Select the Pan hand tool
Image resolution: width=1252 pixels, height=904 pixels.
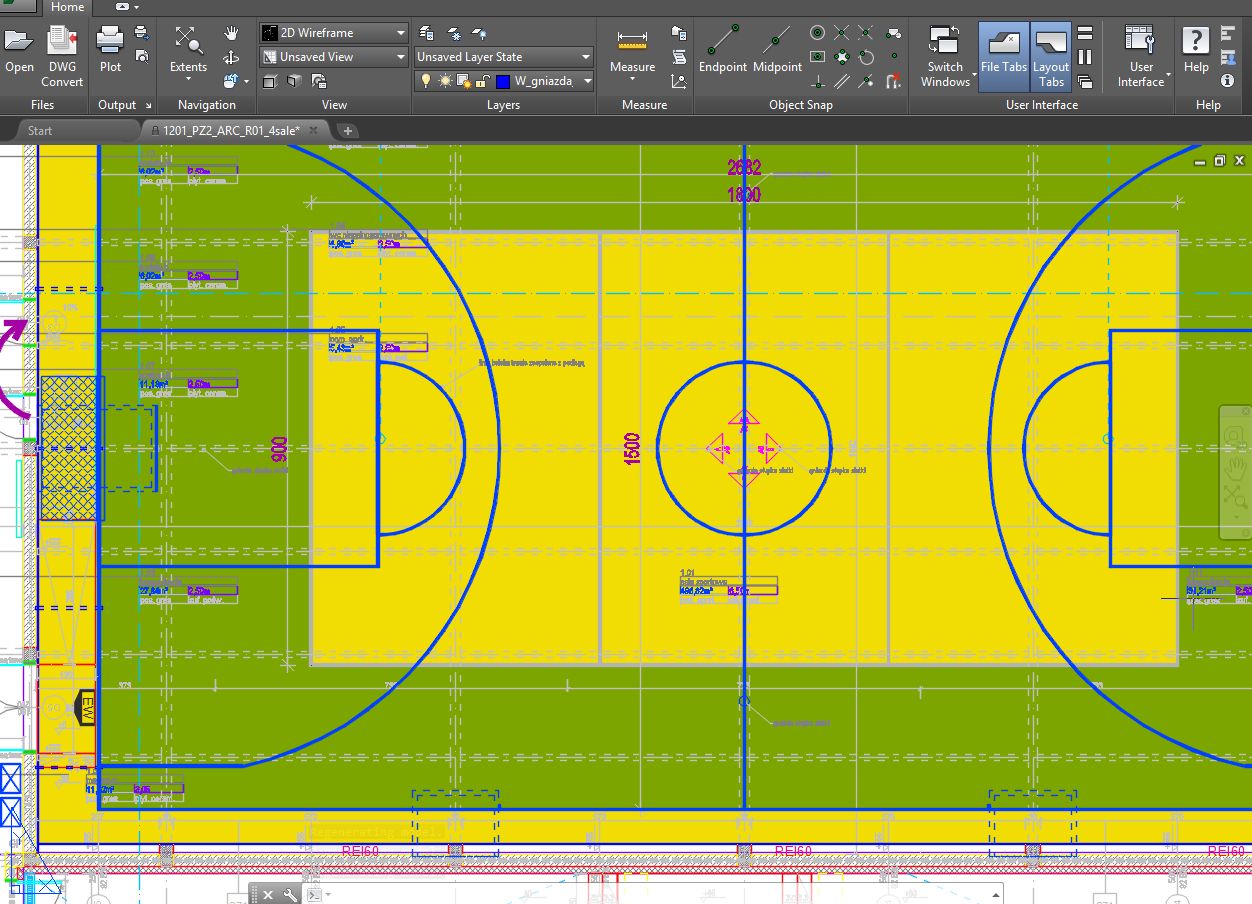click(231, 34)
